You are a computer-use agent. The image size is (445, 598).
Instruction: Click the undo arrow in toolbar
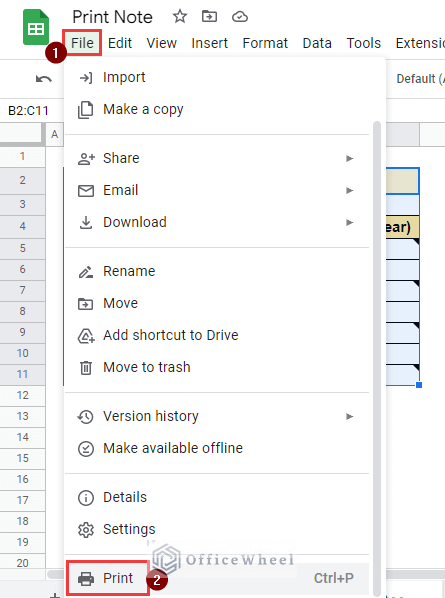(43, 79)
